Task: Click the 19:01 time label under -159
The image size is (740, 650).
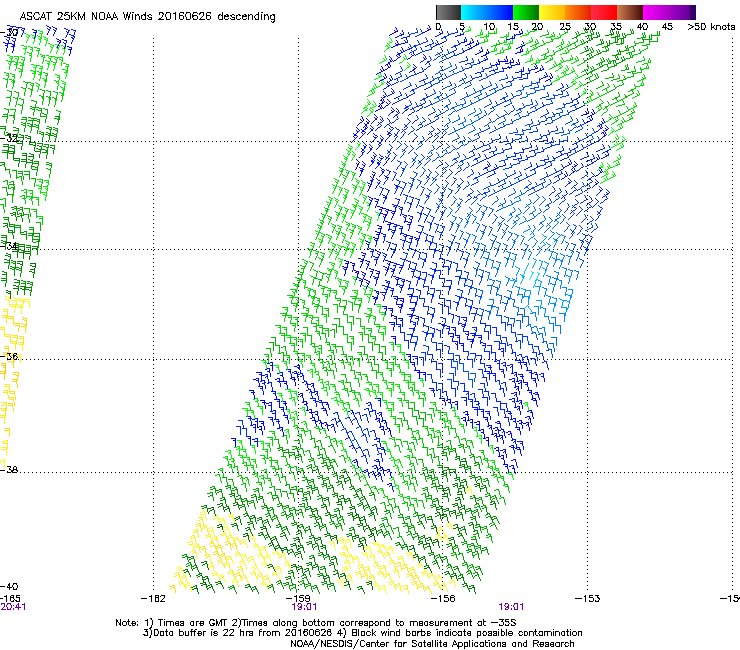Action: (x=304, y=607)
